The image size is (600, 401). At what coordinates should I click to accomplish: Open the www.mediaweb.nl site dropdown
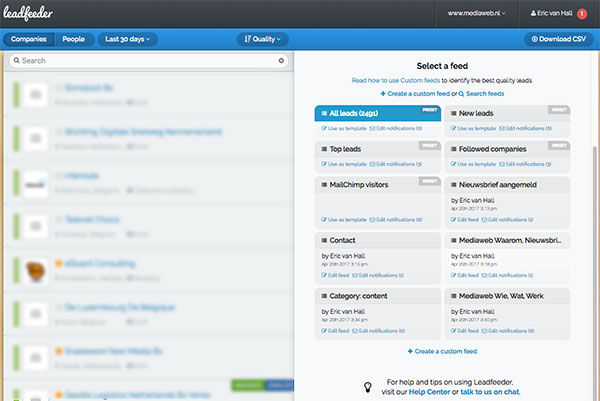(x=476, y=13)
